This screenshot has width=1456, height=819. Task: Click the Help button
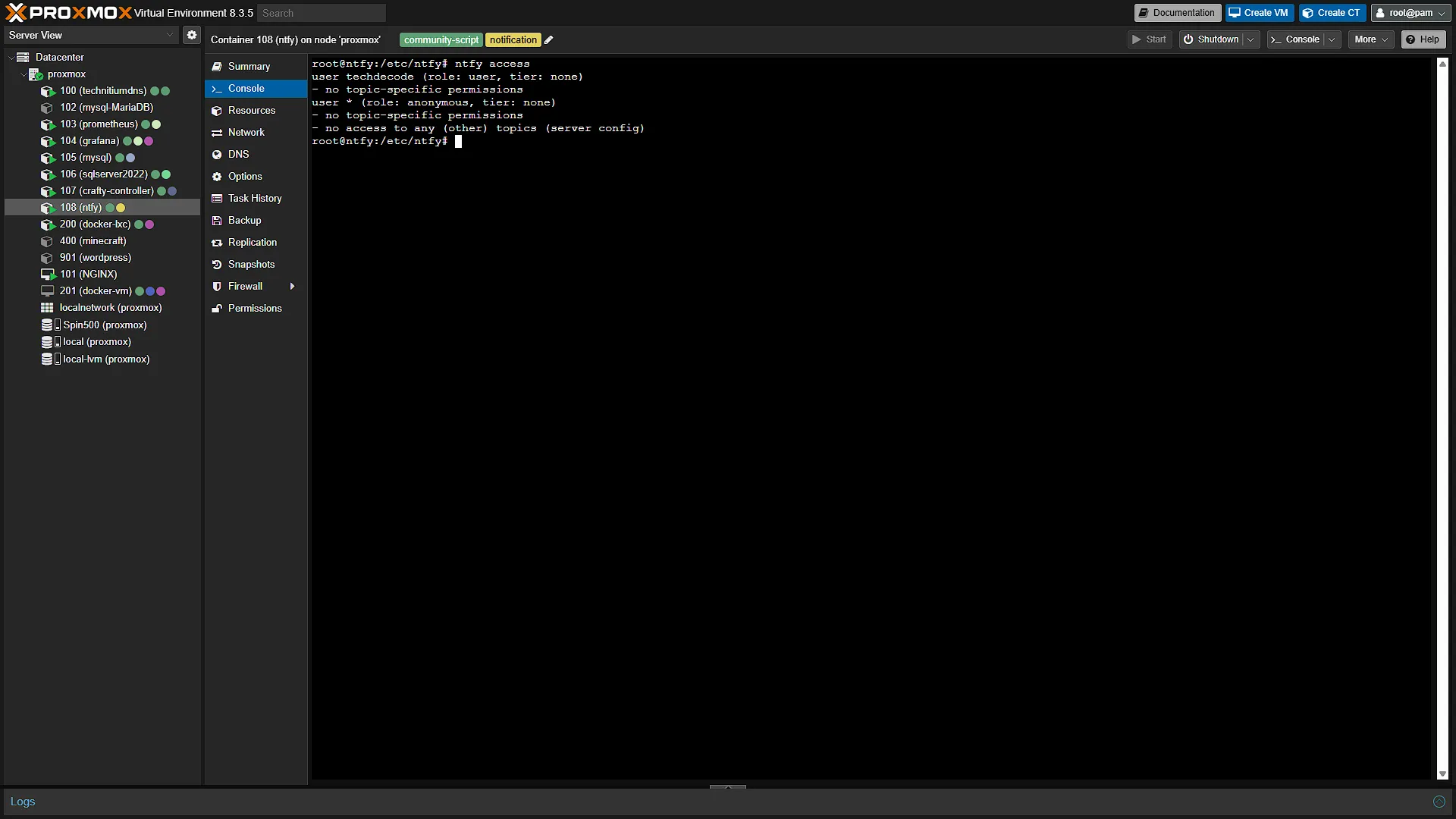pyautogui.click(x=1423, y=39)
